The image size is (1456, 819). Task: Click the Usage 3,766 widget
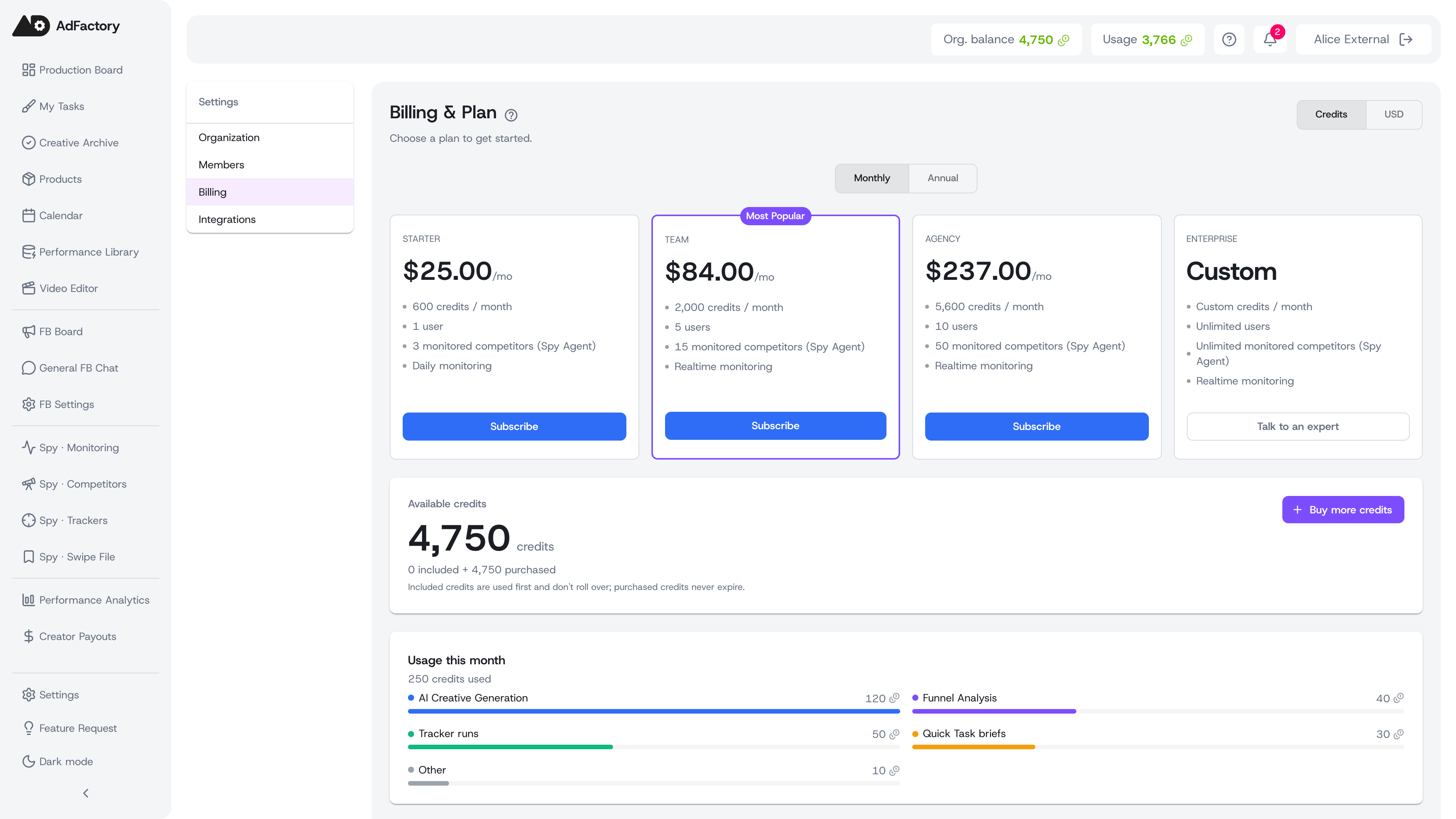[1147, 39]
